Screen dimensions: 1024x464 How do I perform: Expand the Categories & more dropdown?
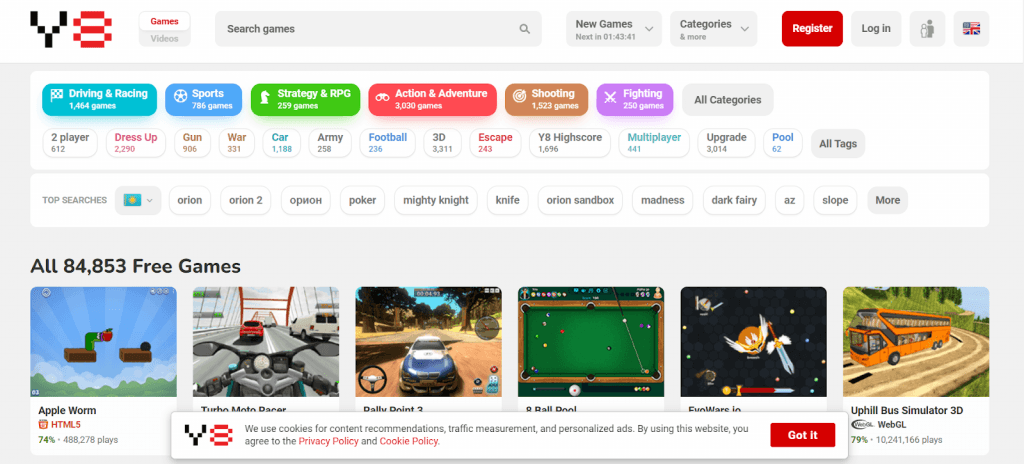[713, 29]
